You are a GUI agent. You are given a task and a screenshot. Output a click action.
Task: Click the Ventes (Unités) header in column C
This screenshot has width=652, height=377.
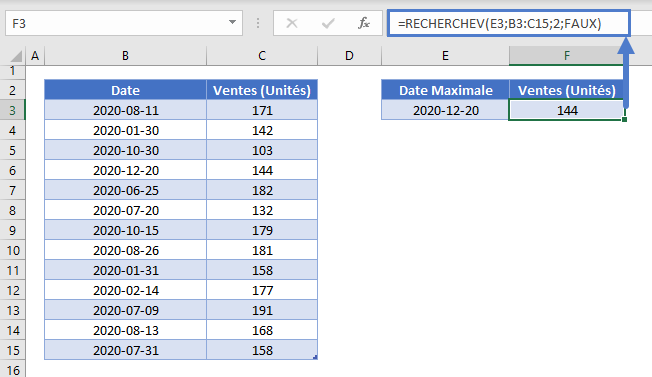[x=262, y=90]
